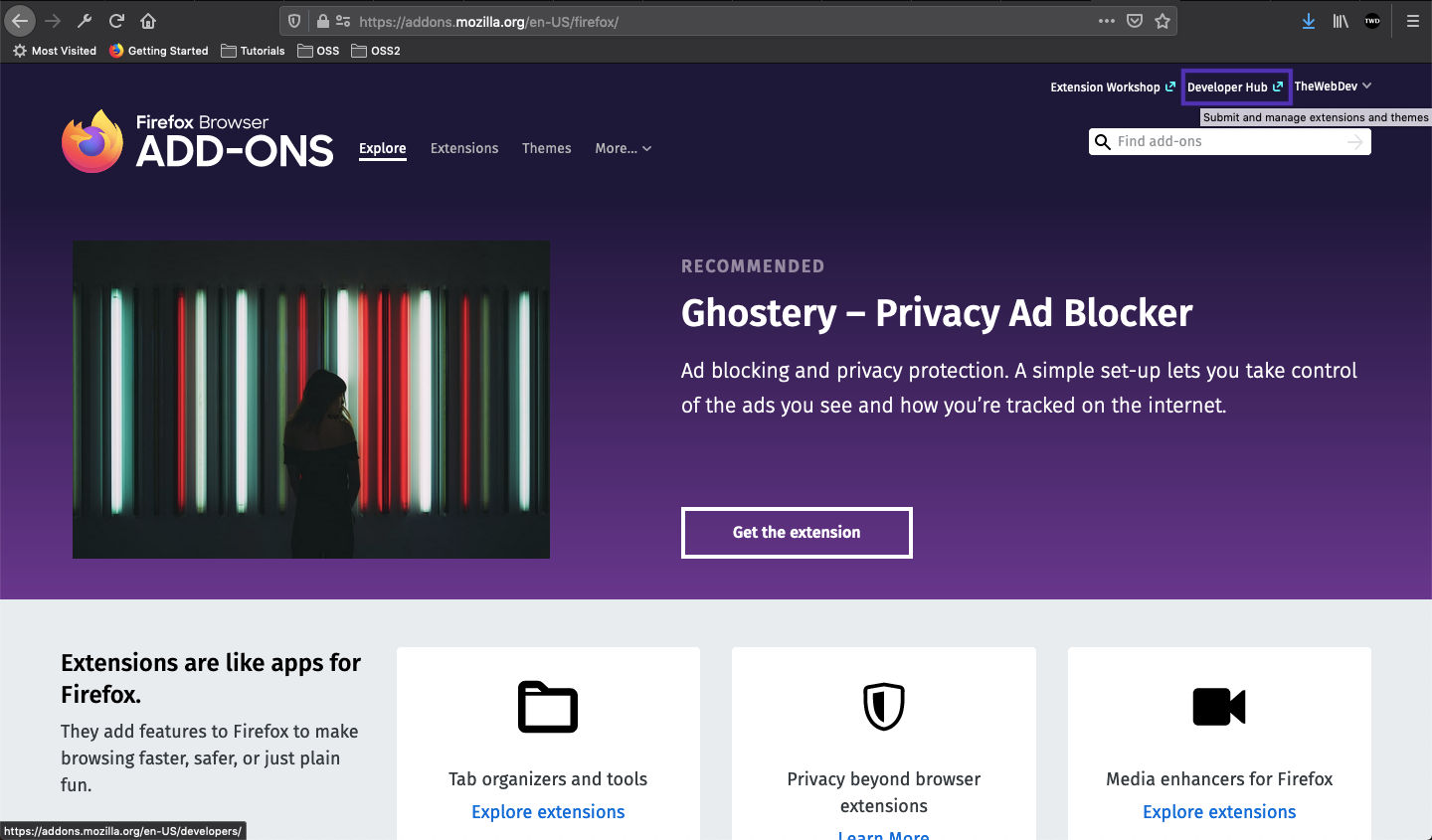This screenshot has height=840, width=1432.
Task: Submit the search with the arrow icon
Action: pos(1354,142)
